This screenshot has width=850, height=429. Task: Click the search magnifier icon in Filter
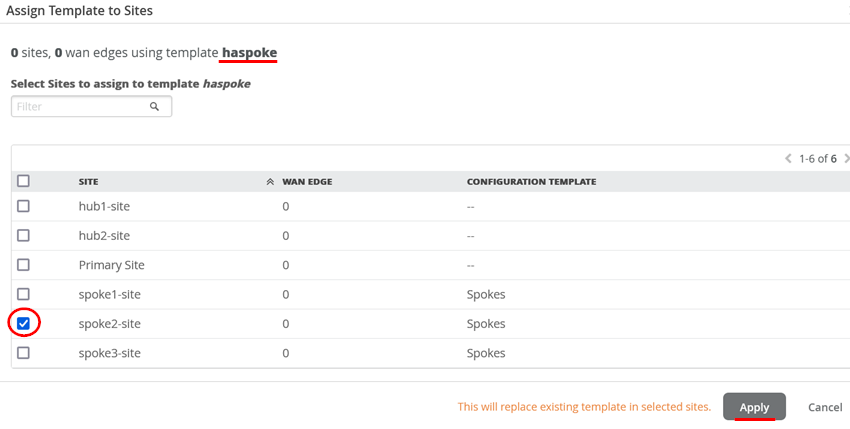click(x=155, y=106)
